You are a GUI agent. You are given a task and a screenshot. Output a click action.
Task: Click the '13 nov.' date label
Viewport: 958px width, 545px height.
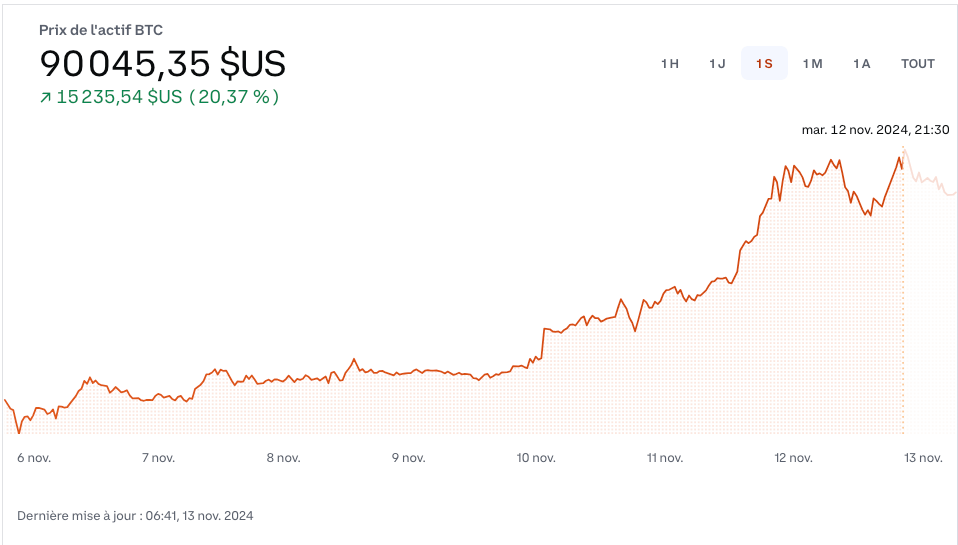(x=924, y=458)
